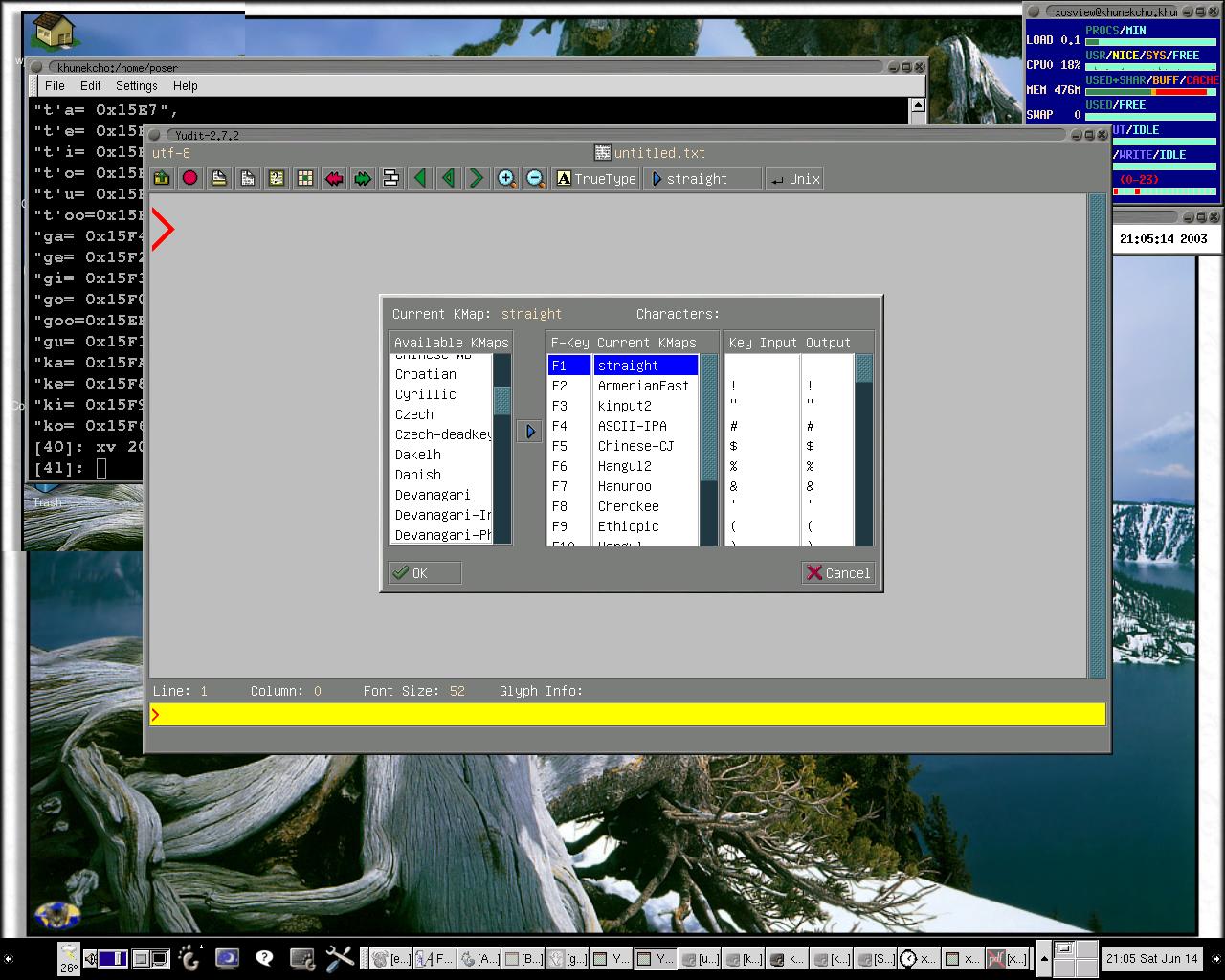Open a file via the yellow folder icon
Image resolution: width=1225 pixels, height=980 pixels.
[161, 178]
